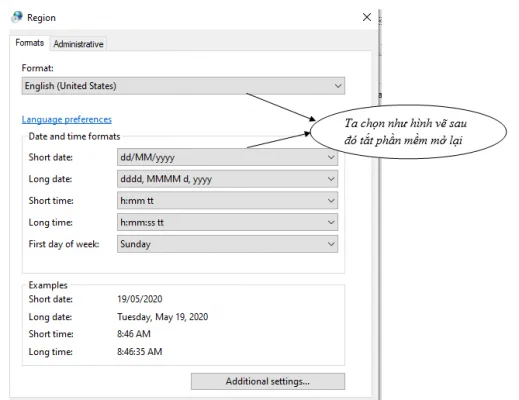The height and width of the screenshot is (400, 519).
Task: Click the chevron arrow of Short time field
Action: (x=331, y=201)
